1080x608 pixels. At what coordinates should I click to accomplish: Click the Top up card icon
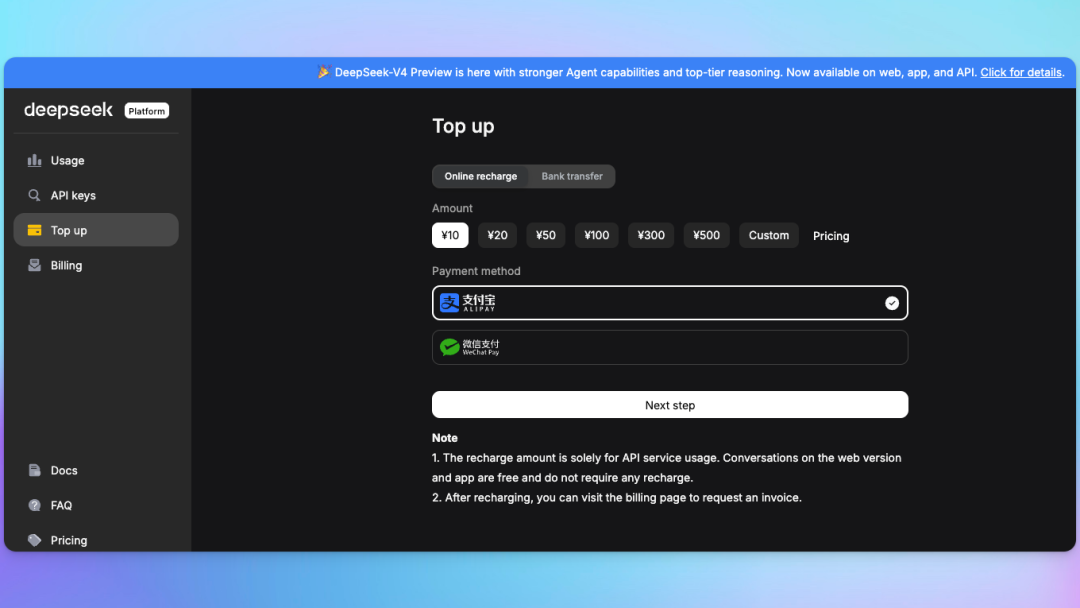pyautogui.click(x=35, y=230)
